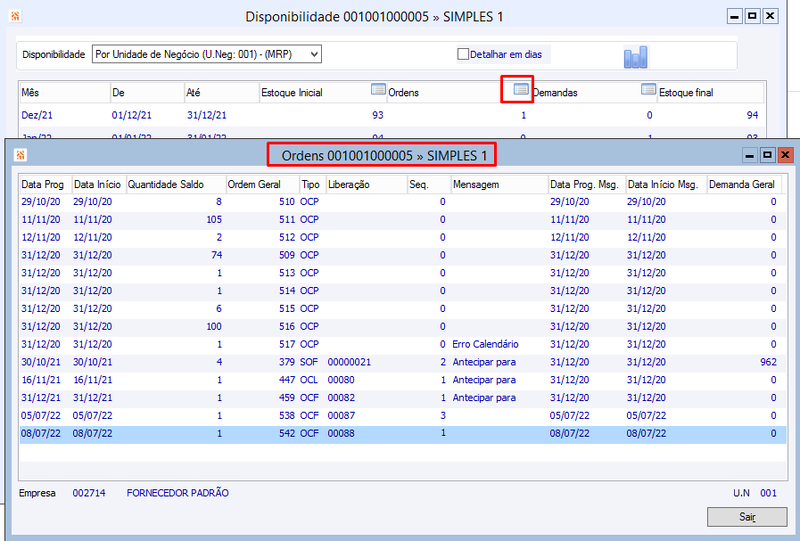This screenshot has width=800, height=541.
Task: Select order 514 in Ordem Geral
Action: coord(287,291)
